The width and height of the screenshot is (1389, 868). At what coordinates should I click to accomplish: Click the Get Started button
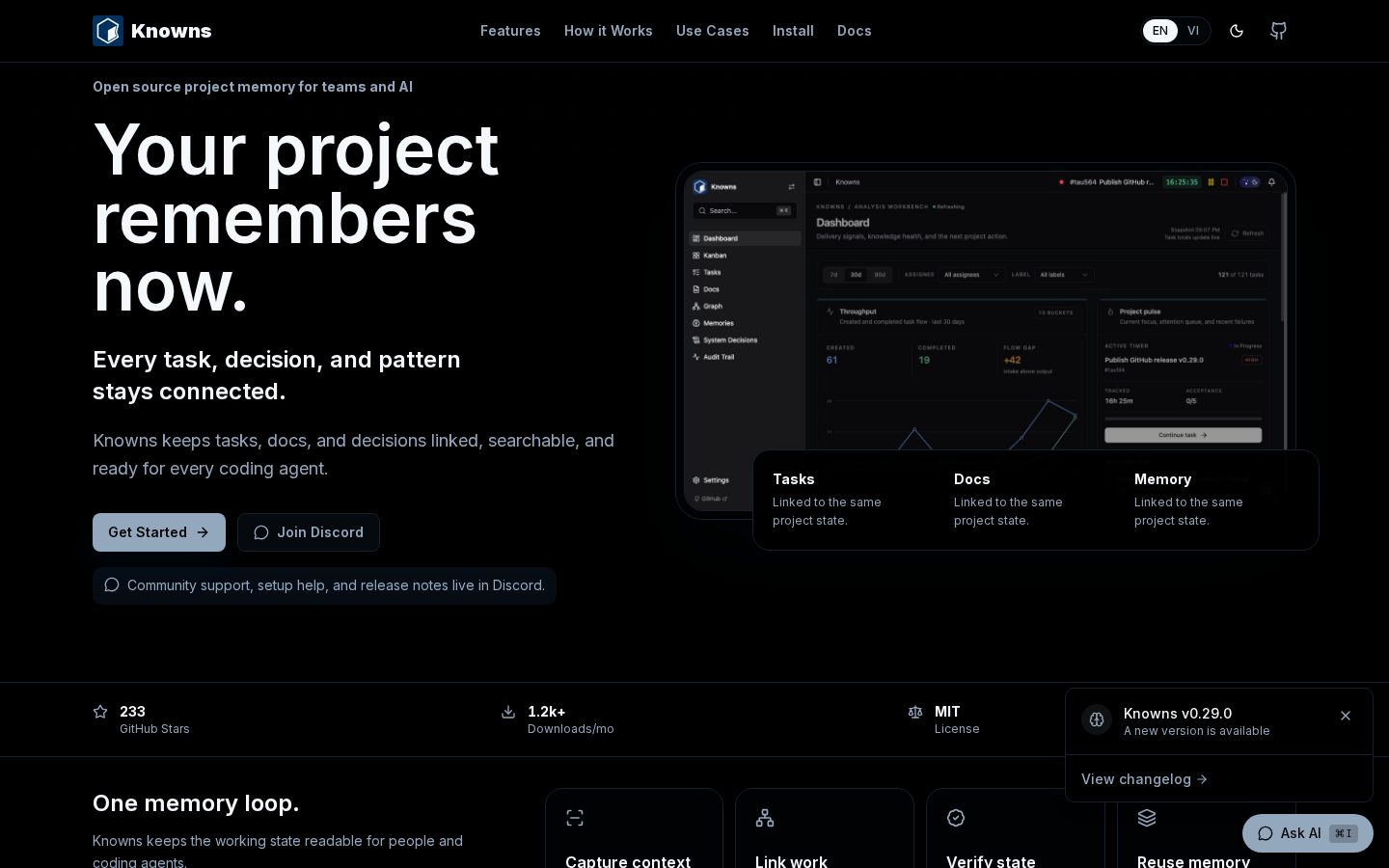click(x=159, y=532)
